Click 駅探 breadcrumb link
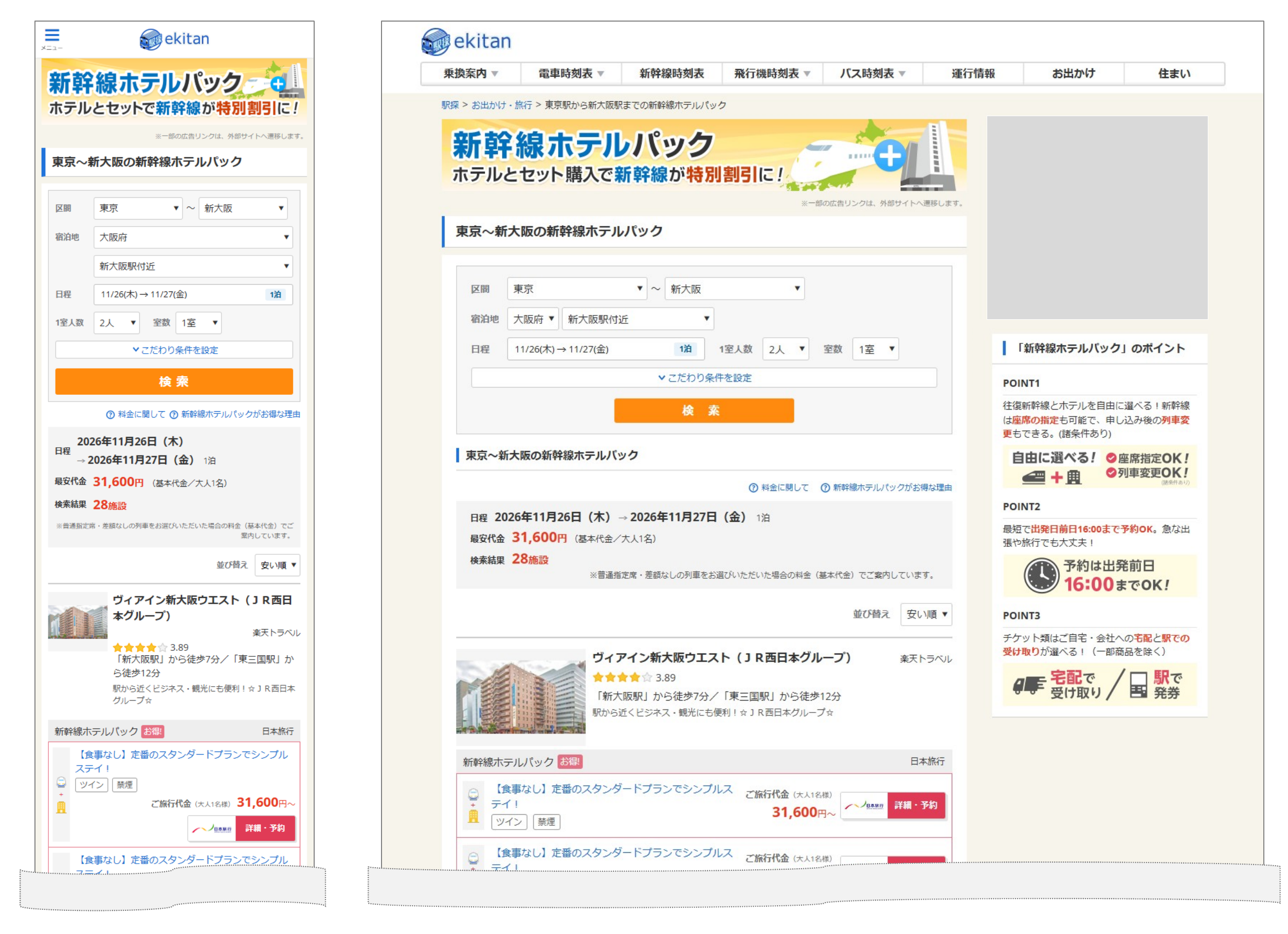This screenshot has width=1288, height=934. click(450, 105)
